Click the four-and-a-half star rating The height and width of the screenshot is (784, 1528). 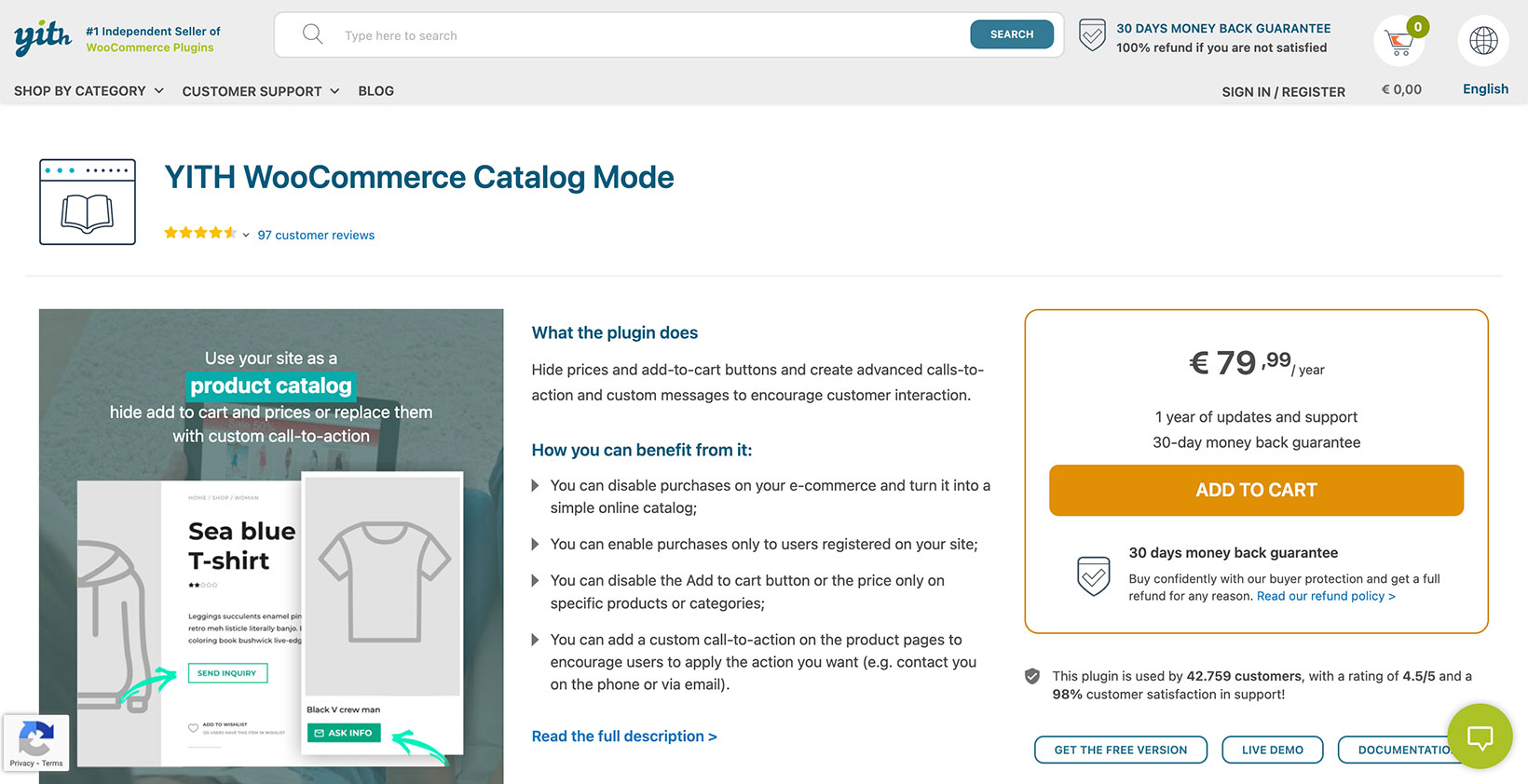tap(198, 233)
